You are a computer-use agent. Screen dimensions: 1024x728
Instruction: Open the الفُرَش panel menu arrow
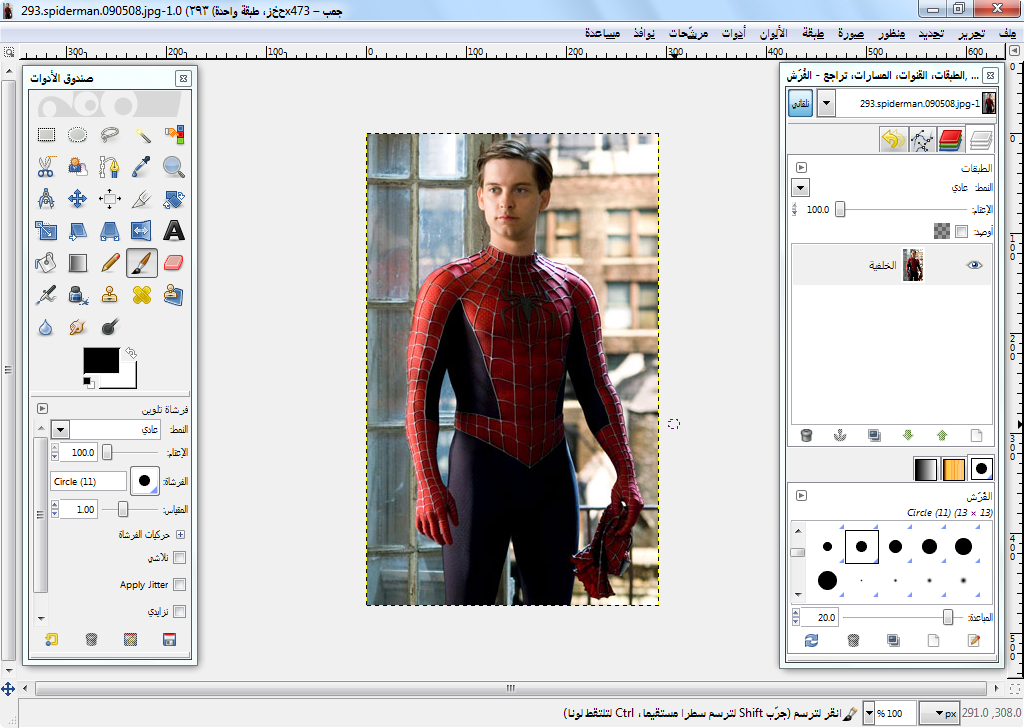[801, 496]
